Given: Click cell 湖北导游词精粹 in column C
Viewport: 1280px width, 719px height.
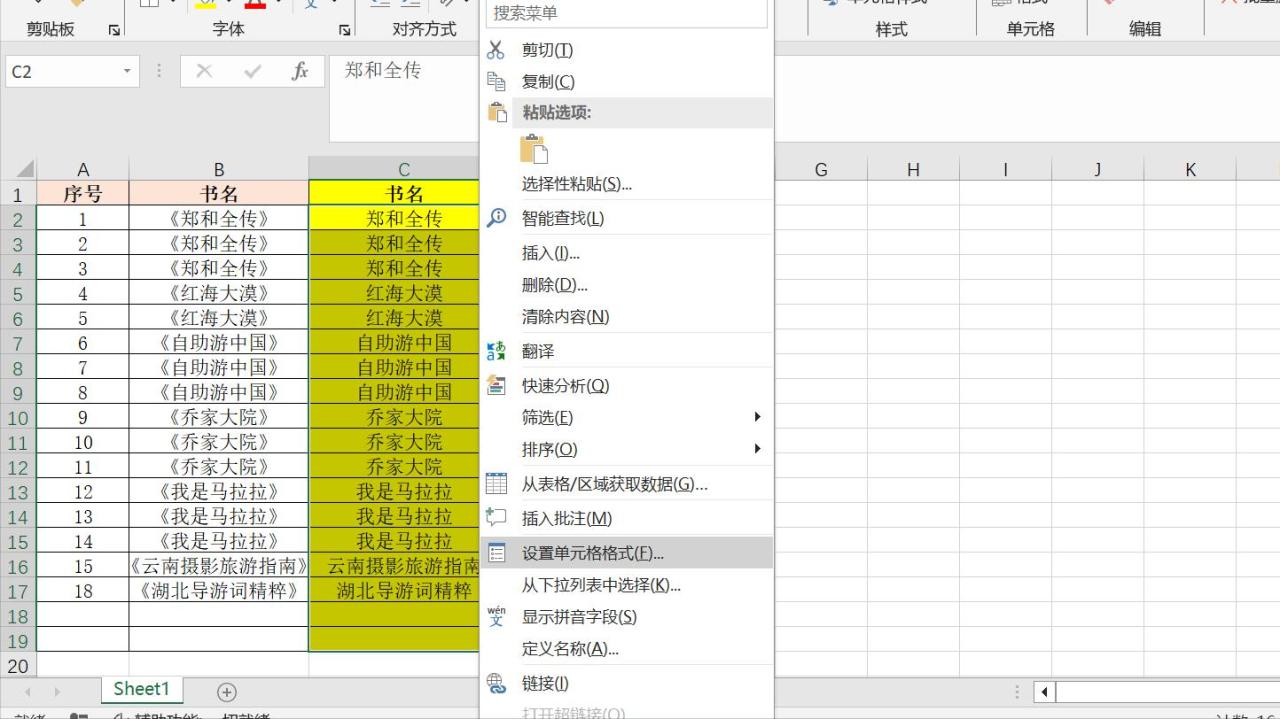Looking at the screenshot, I should [x=394, y=591].
